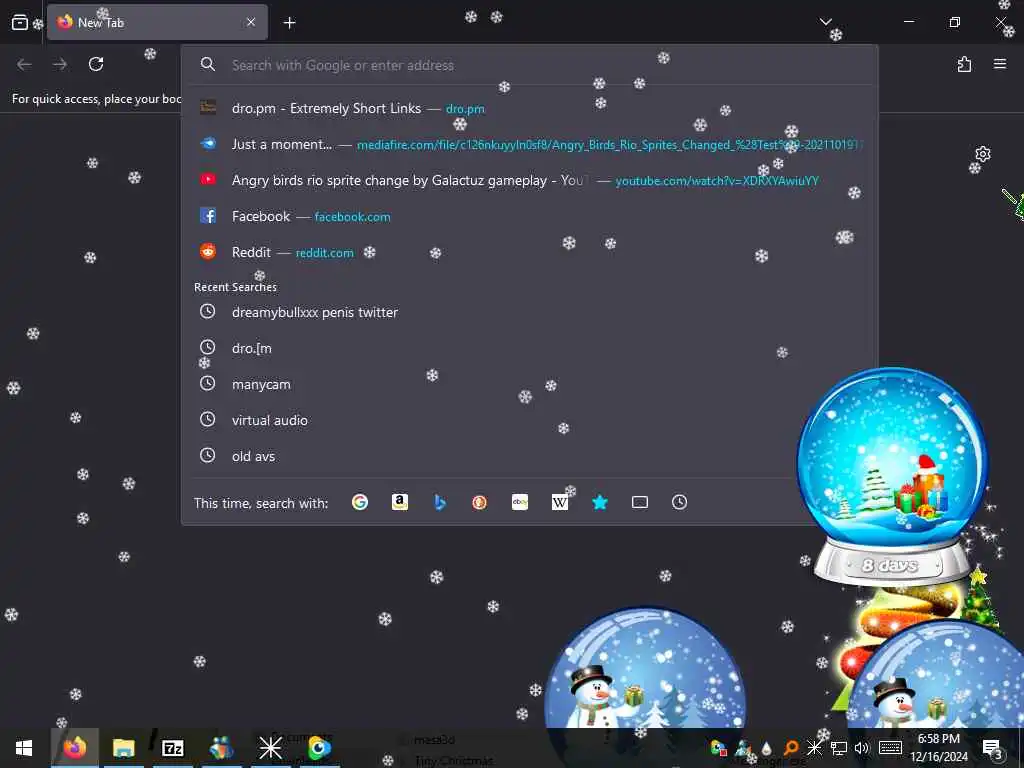The height and width of the screenshot is (768, 1024).
Task: Select recent search 'old avs'
Action: click(529, 456)
